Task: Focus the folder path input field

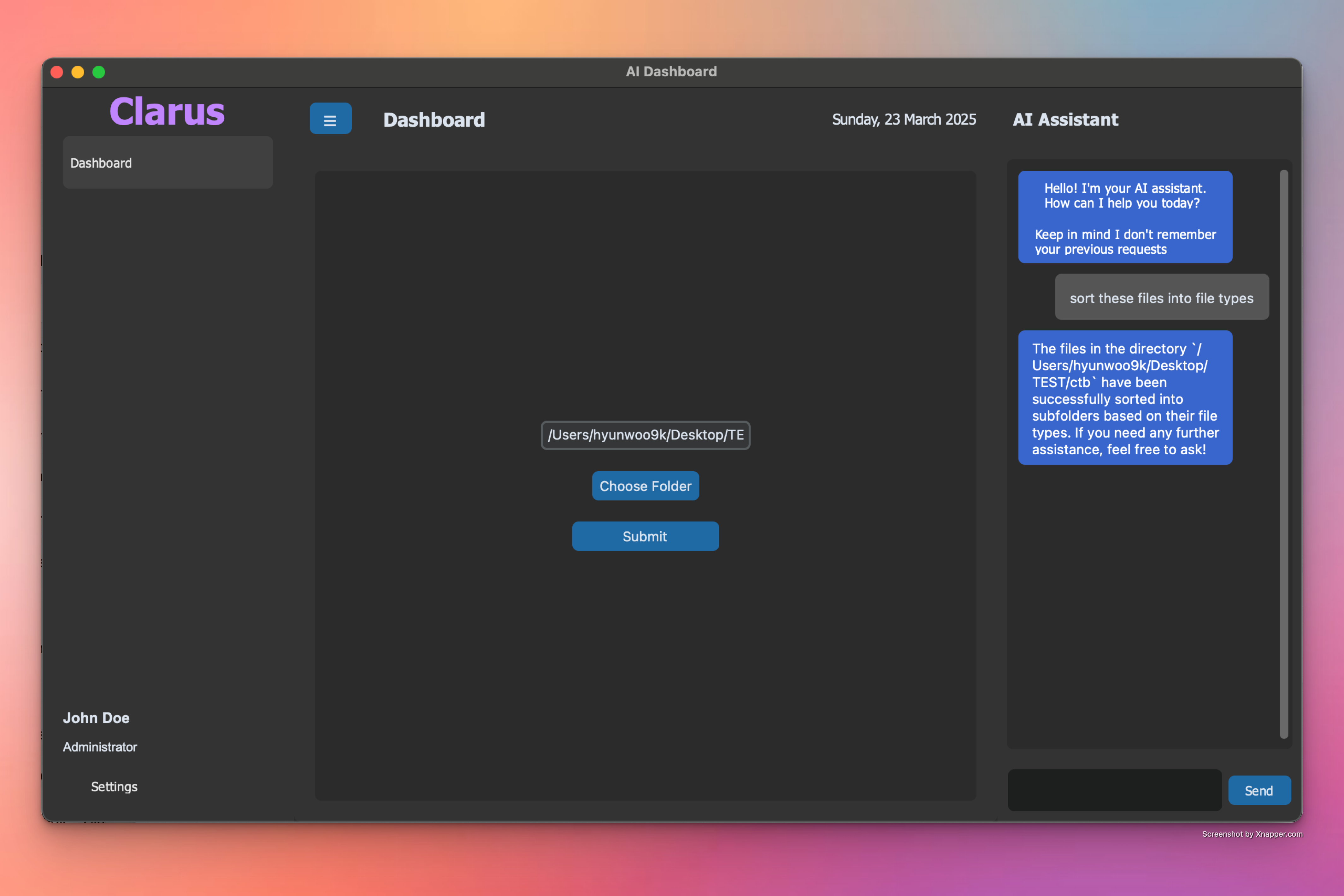Action: pyautogui.click(x=645, y=435)
